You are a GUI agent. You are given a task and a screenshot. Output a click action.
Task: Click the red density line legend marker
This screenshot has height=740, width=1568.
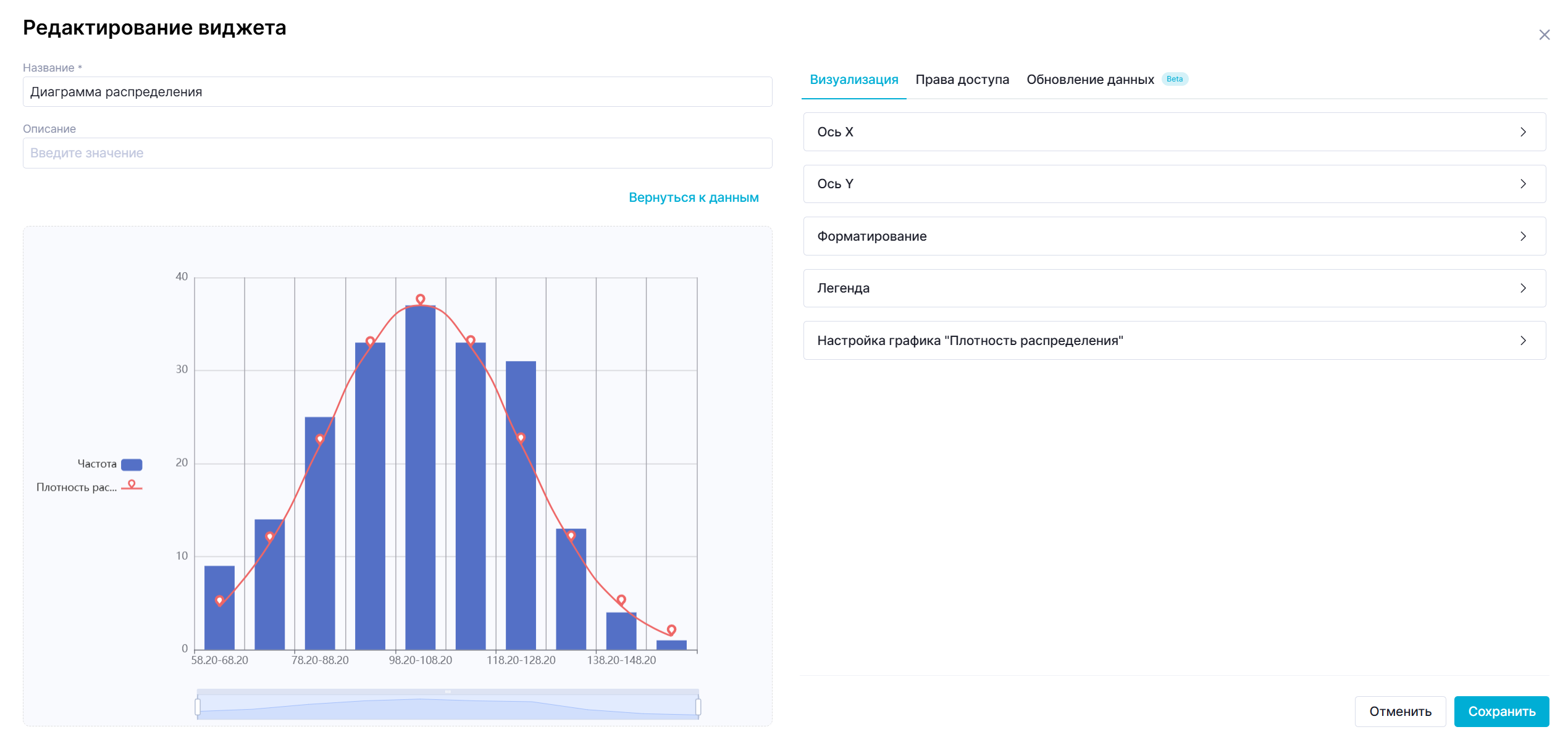132,486
